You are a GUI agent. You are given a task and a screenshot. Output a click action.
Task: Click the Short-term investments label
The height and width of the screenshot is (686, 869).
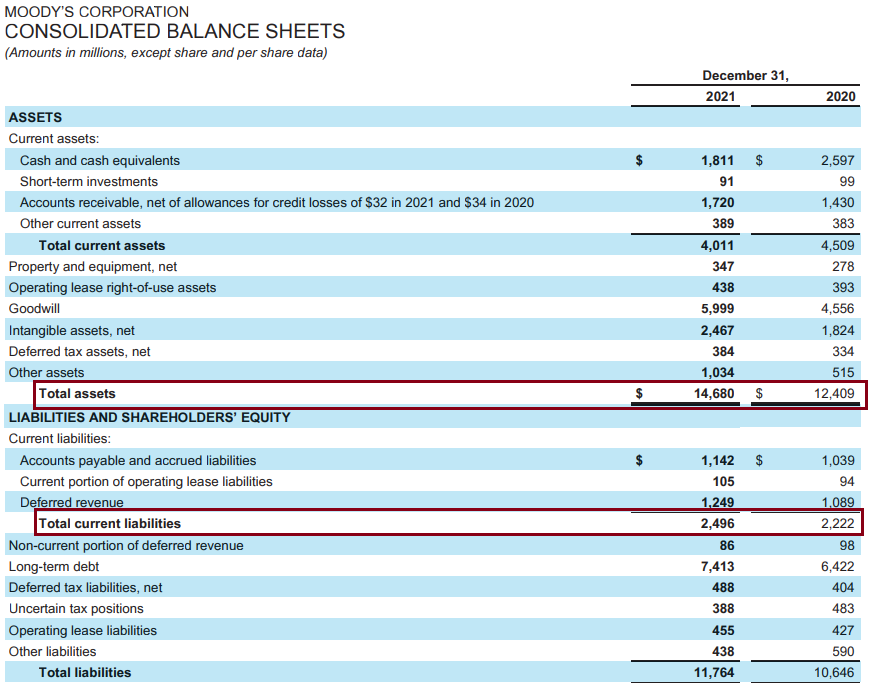tap(89, 181)
